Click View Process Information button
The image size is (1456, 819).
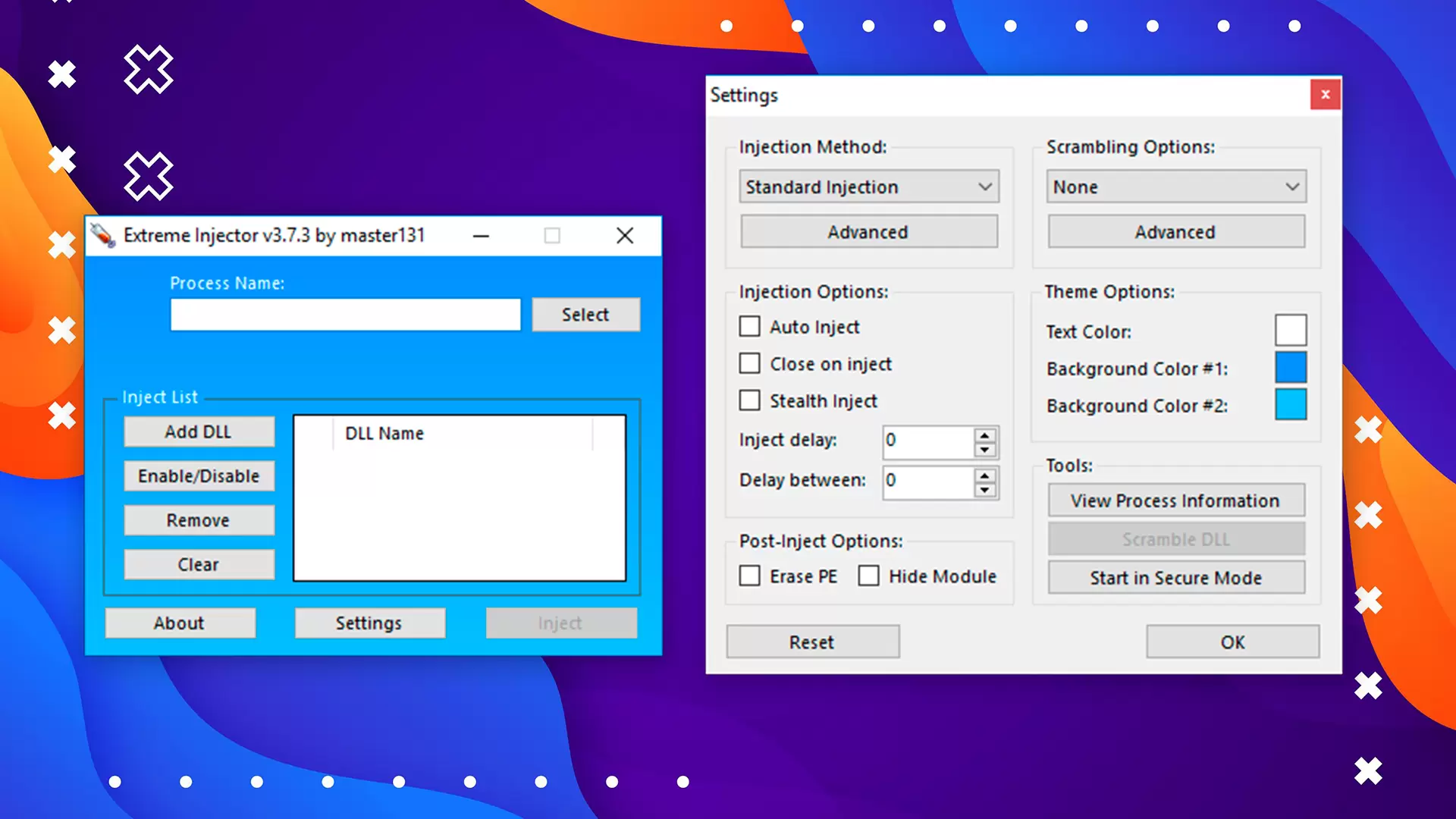point(1176,500)
